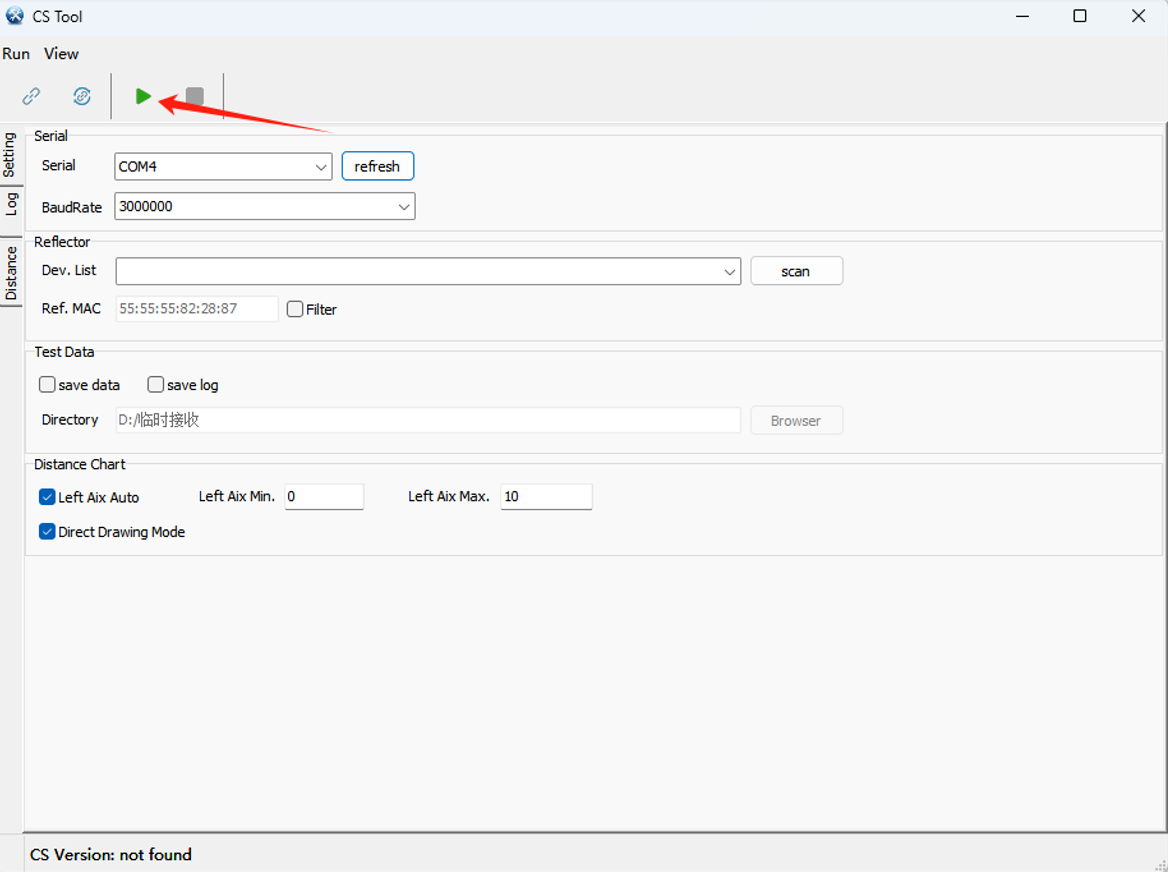Screen dimensions: 1168x872
Task: Check the save data option
Action: point(47,385)
